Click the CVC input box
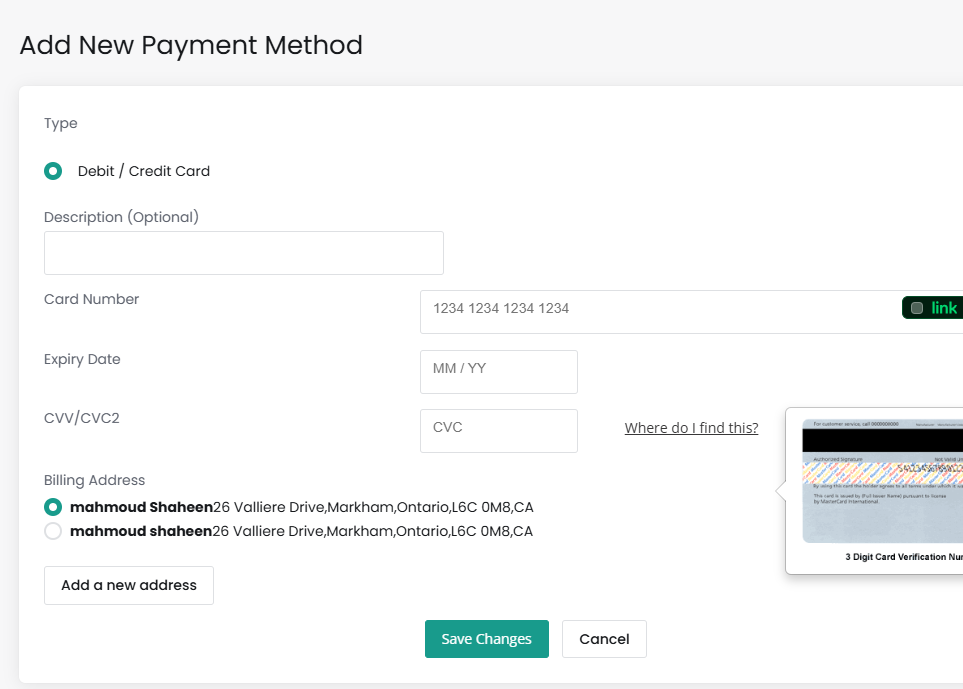The height and width of the screenshot is (689, 963). [x=498, y=430]
